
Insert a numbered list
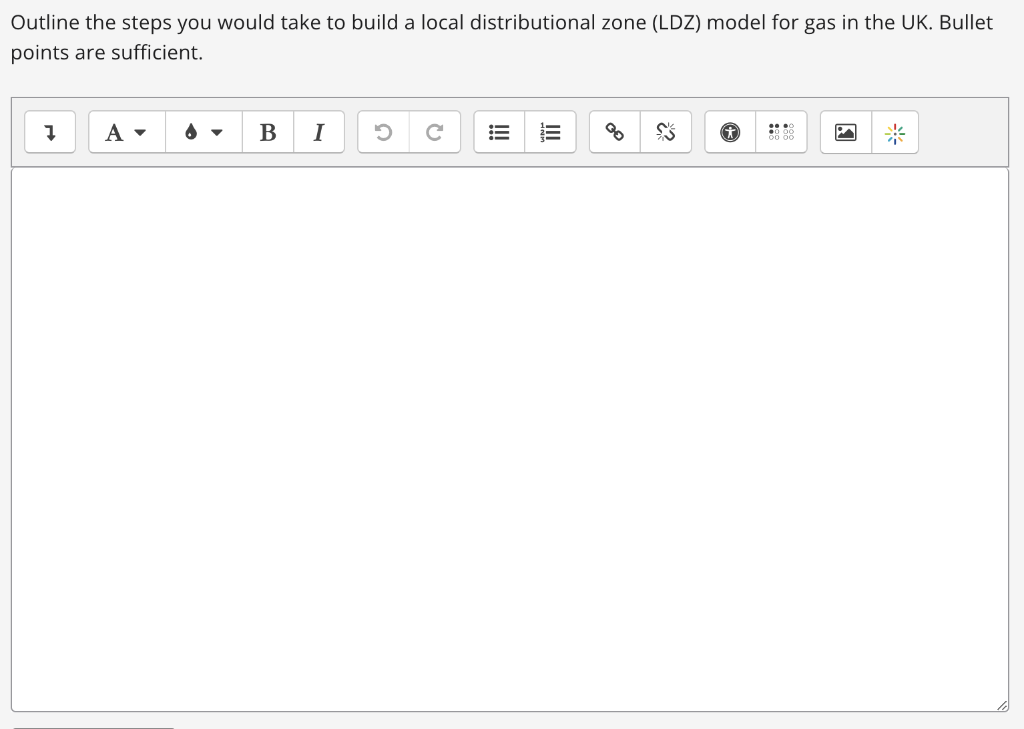tap(550, 131)
